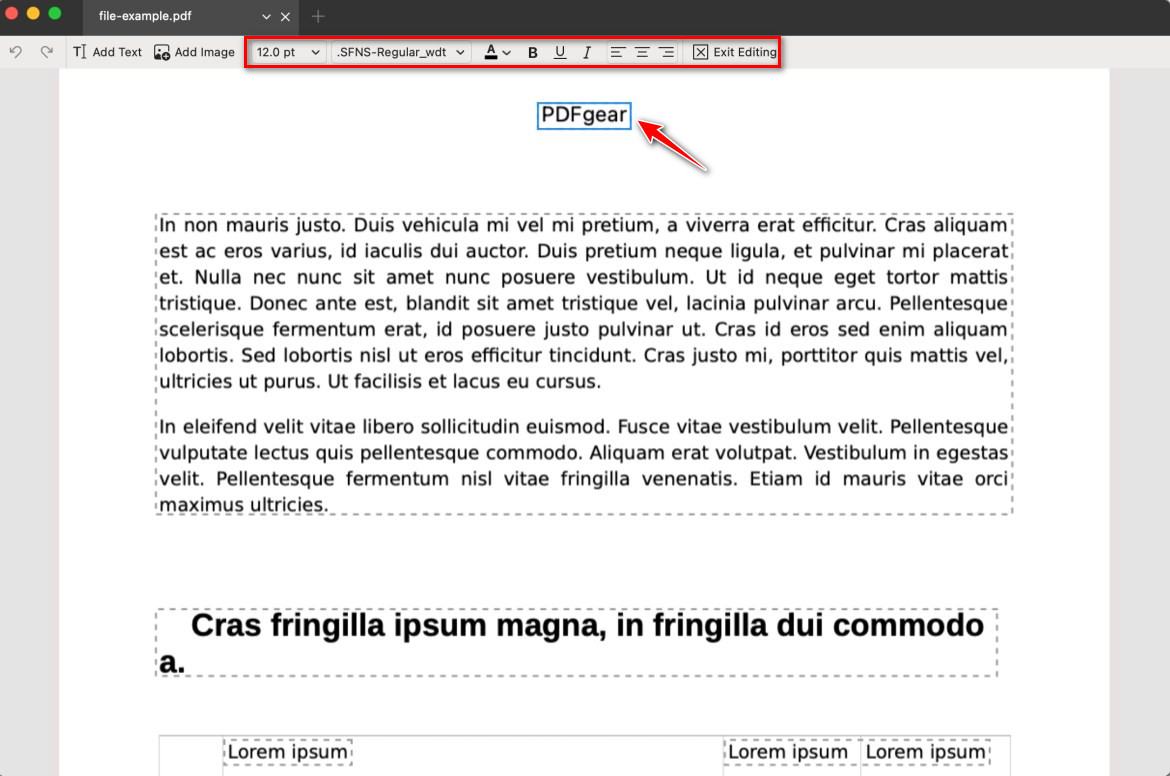
Task: Toggle italic formatting
Action: (587, 52)
